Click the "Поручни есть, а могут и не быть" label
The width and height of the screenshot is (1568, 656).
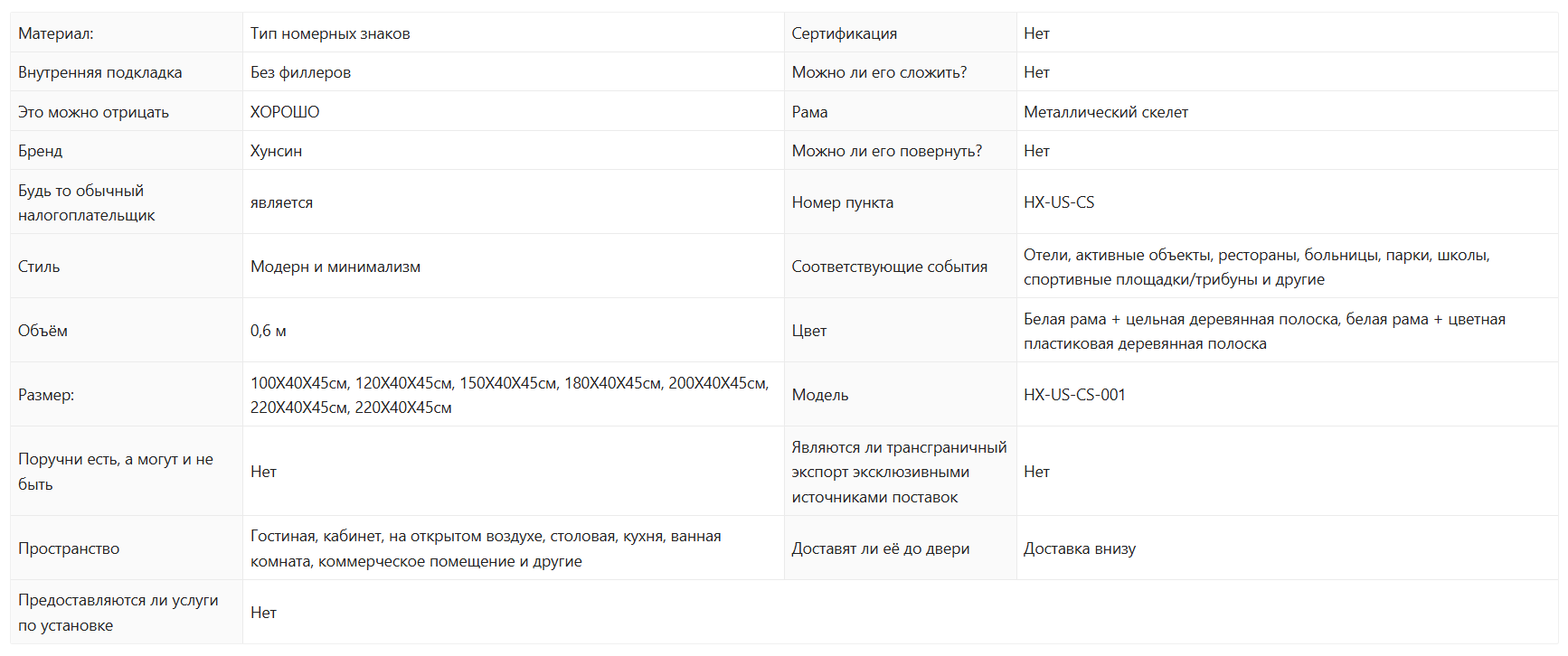(x=116, y=472)
